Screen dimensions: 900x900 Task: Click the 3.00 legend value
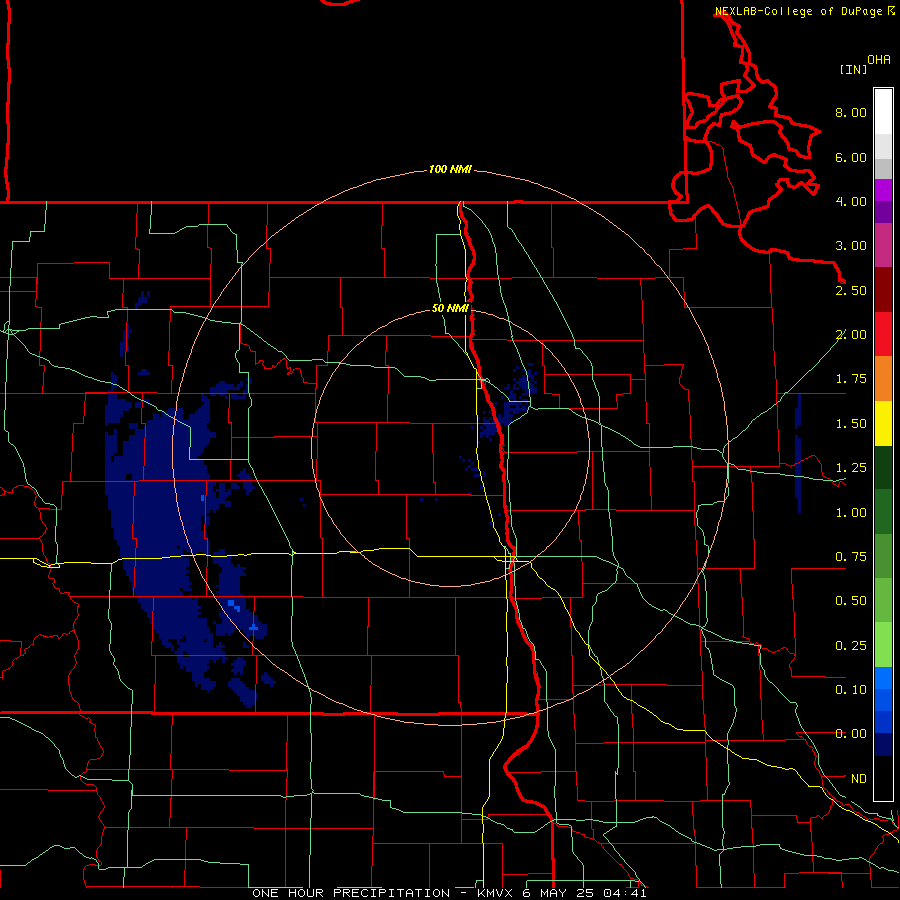click(x=851, y=246)
